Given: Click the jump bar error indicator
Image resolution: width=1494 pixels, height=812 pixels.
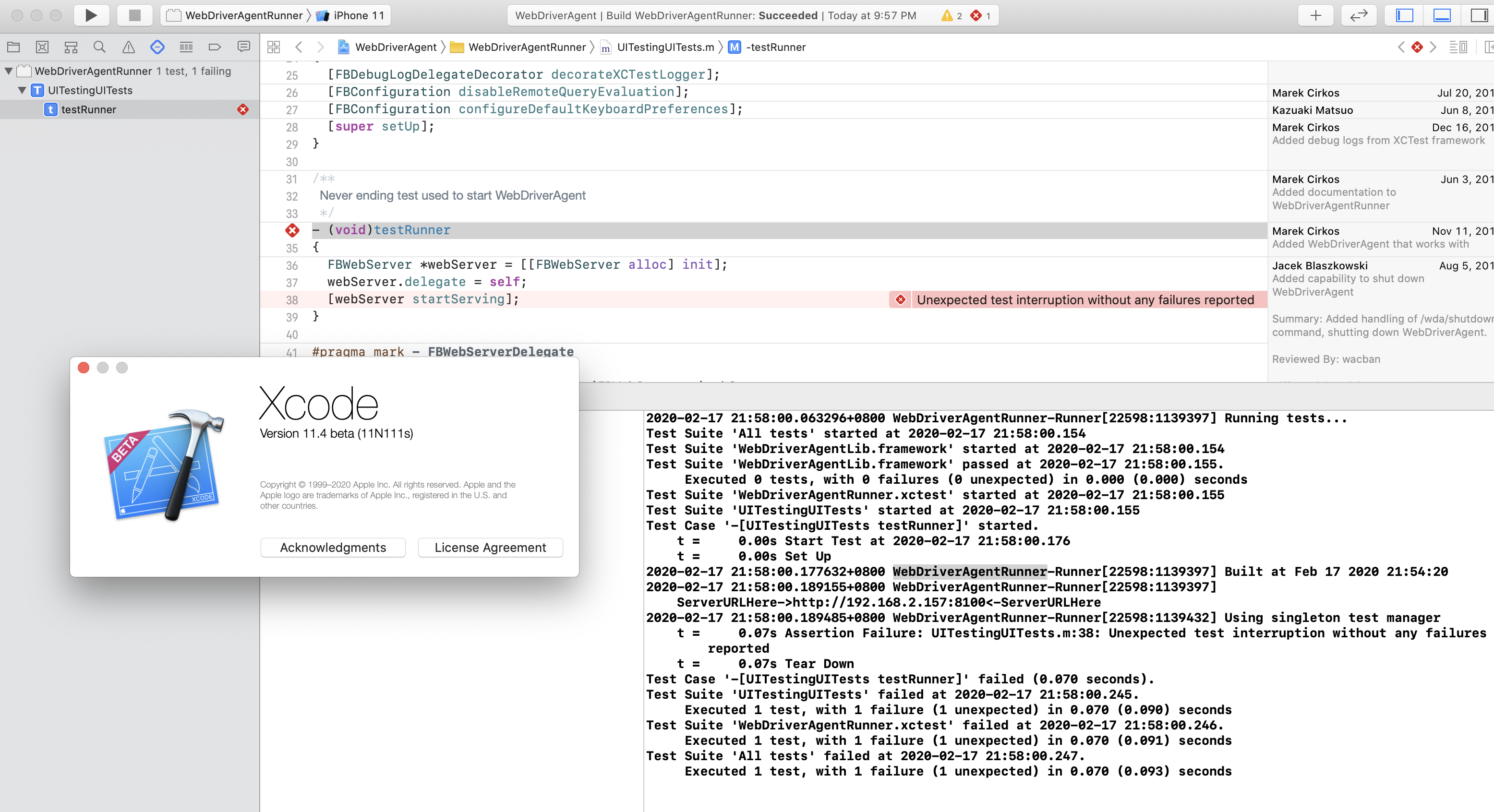Looking at the screenshot, I should point(1417,47).
